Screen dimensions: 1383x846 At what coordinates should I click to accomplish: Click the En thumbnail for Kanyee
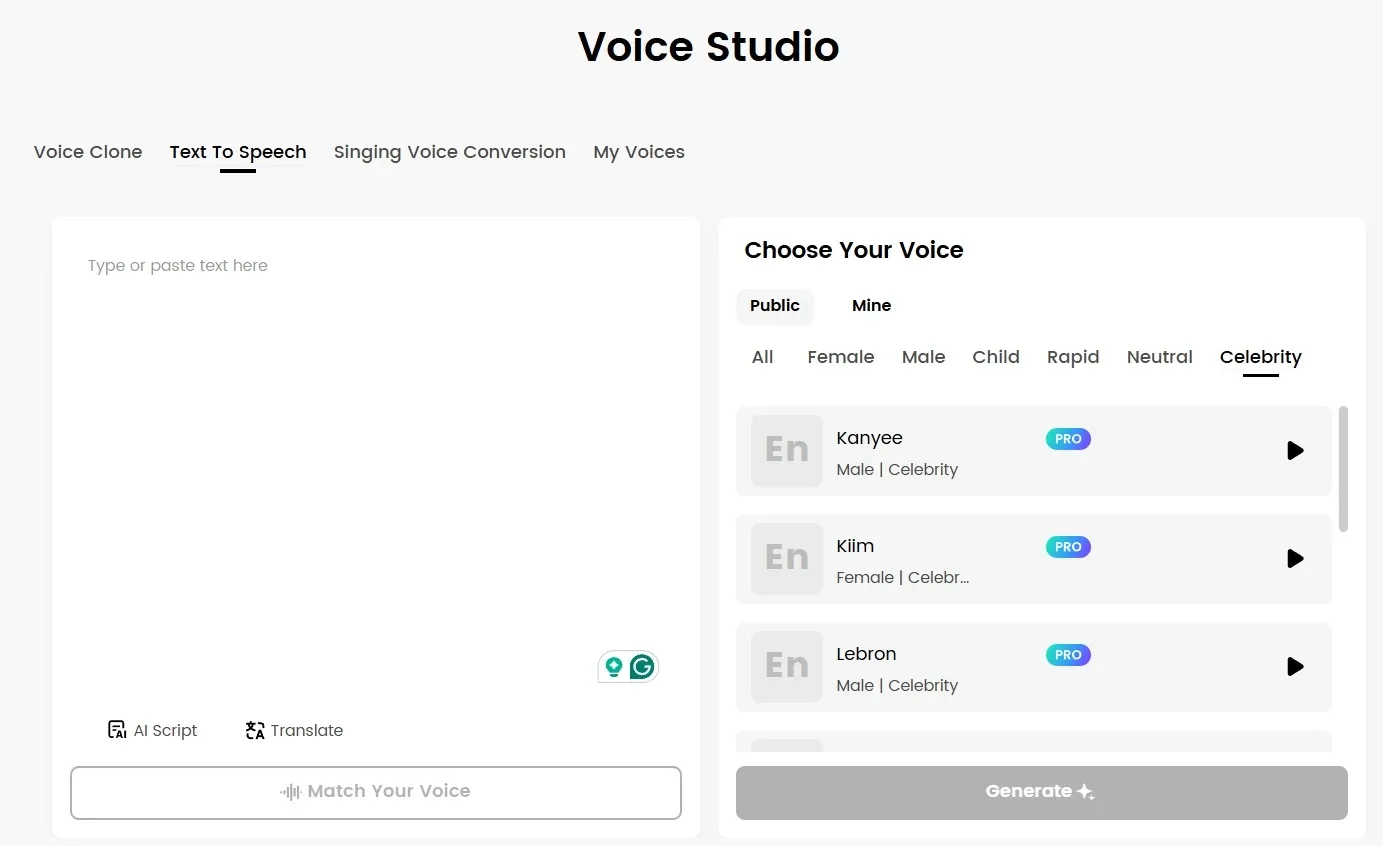[787, 451]
